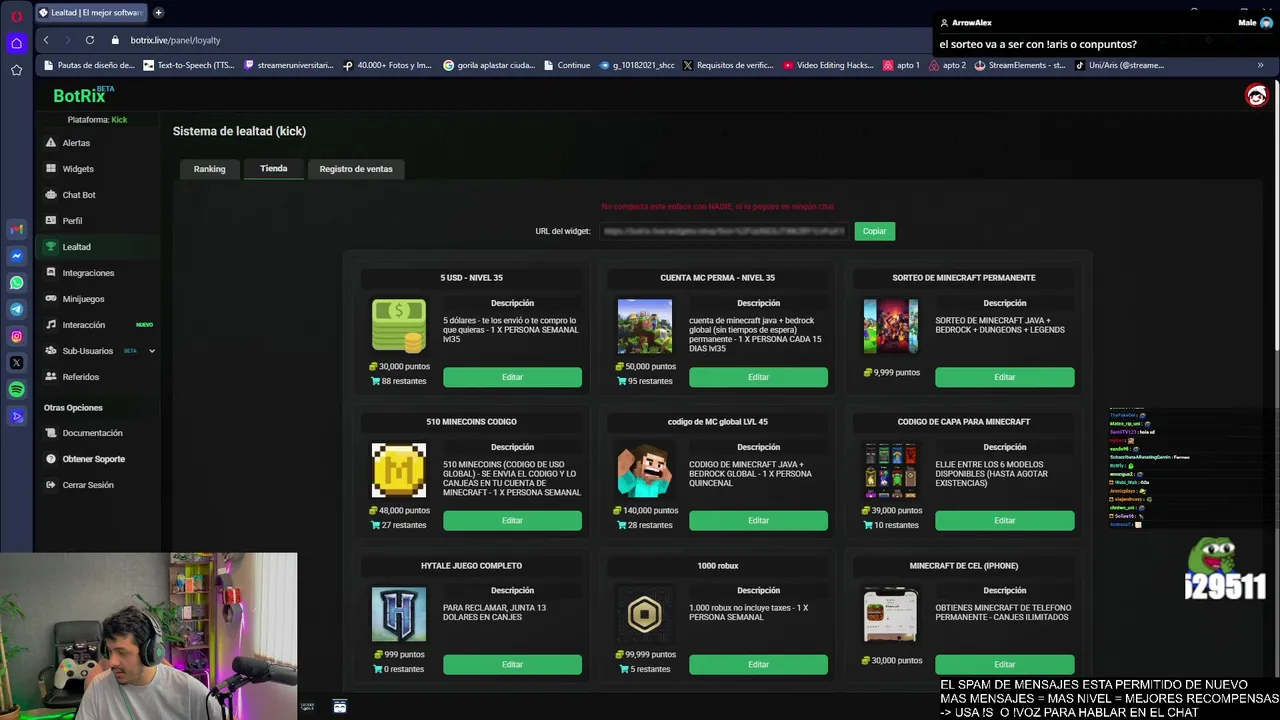Viewport: 1280px width, 720px height.
Task: Open Telegram in the Opera sidebar
Action: (16, 310)
